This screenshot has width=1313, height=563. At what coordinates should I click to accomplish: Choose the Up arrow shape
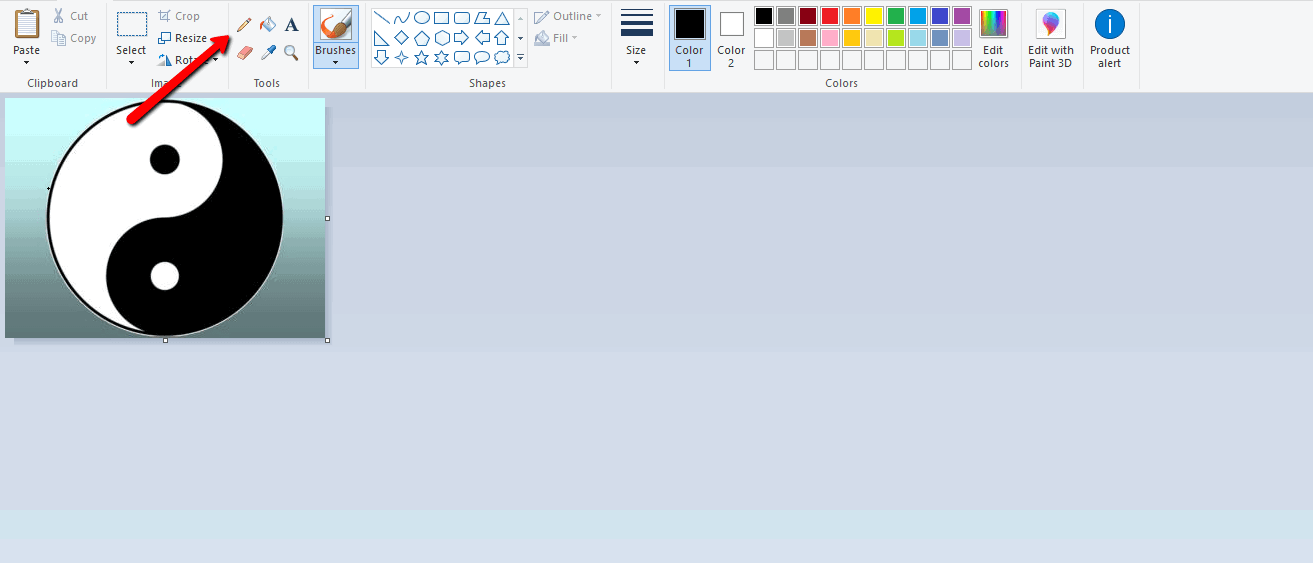pyautogui.click(x=502, y=38)
